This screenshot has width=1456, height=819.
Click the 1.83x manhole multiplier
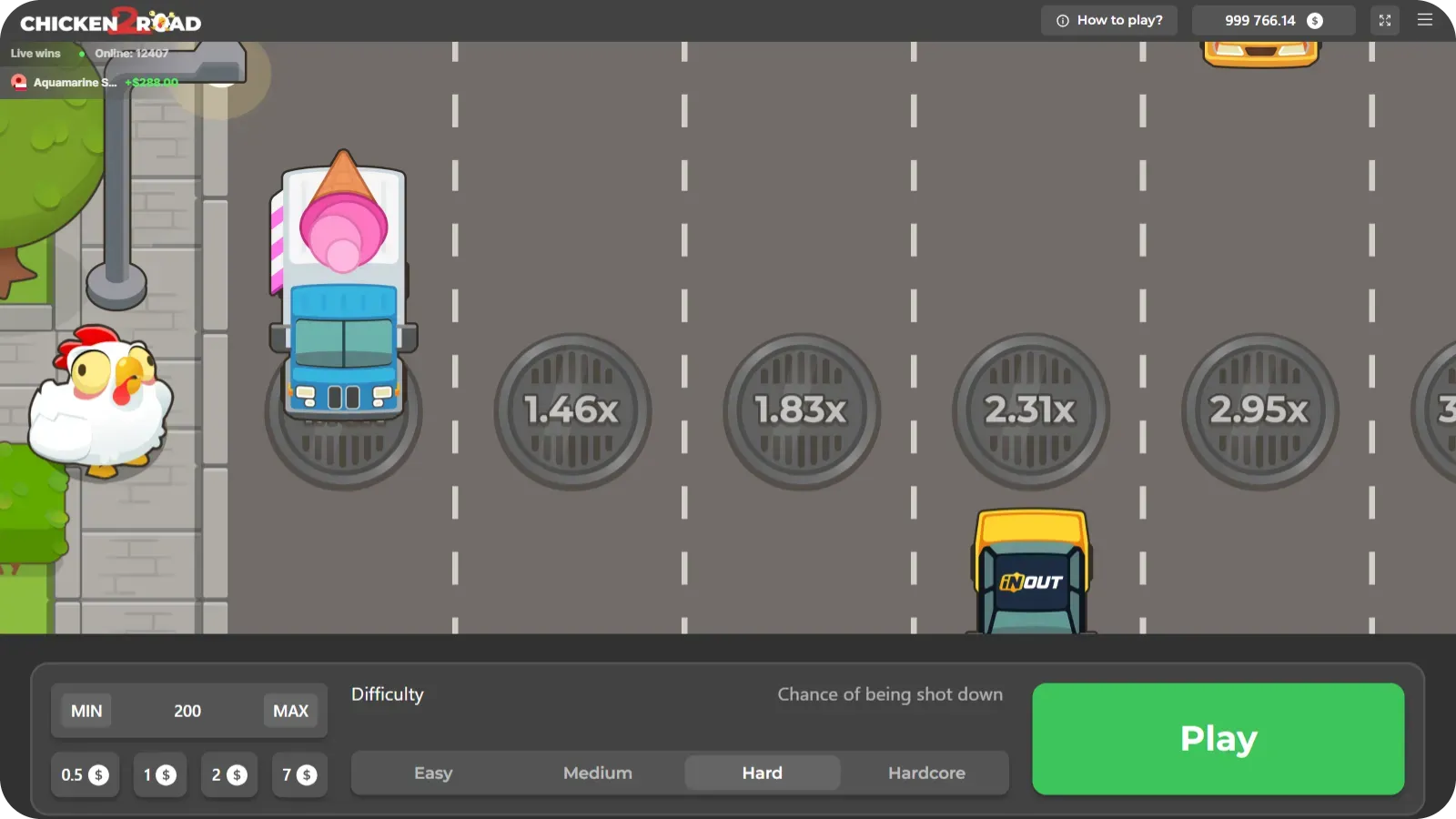click(x=802, y=411)
